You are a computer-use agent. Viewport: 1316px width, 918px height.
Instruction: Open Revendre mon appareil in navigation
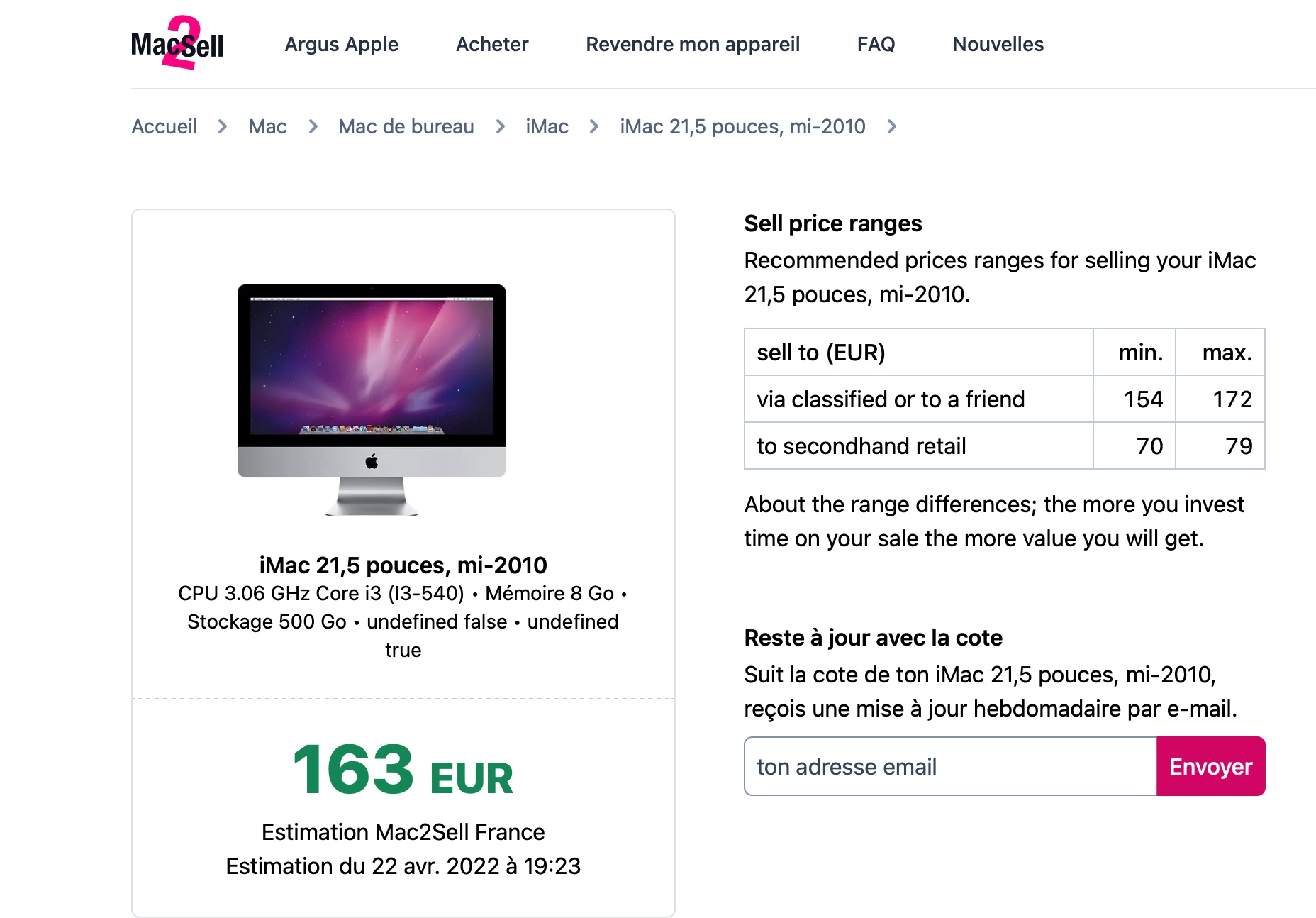pyautogui.click(x=693, y=44)
